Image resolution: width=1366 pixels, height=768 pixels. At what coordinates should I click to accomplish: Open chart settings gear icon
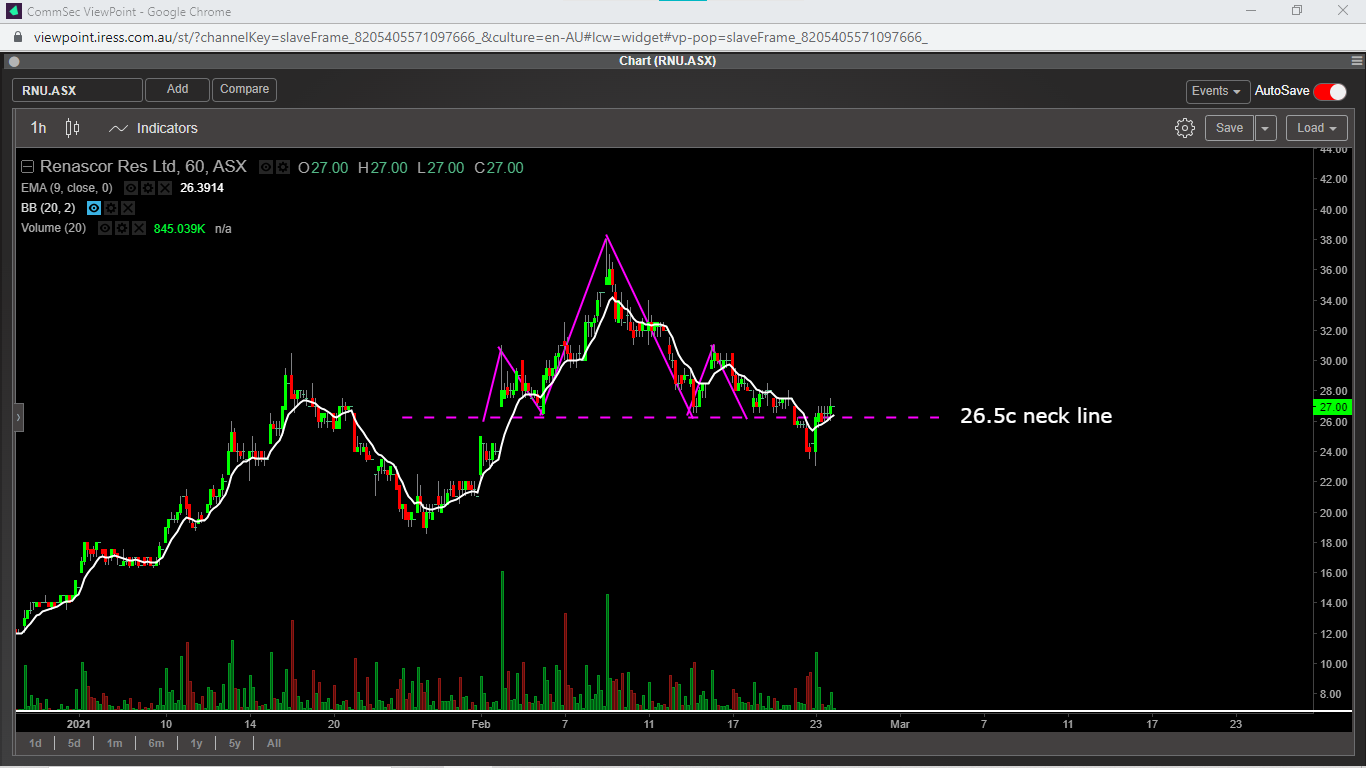[1185, 128]
